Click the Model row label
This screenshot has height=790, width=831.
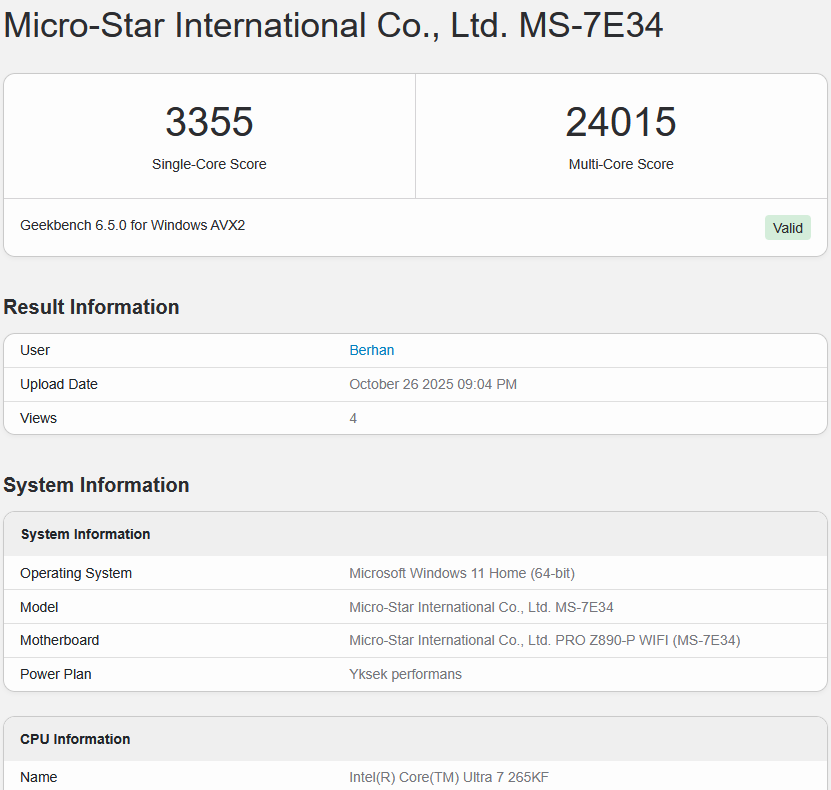(39, 607)
